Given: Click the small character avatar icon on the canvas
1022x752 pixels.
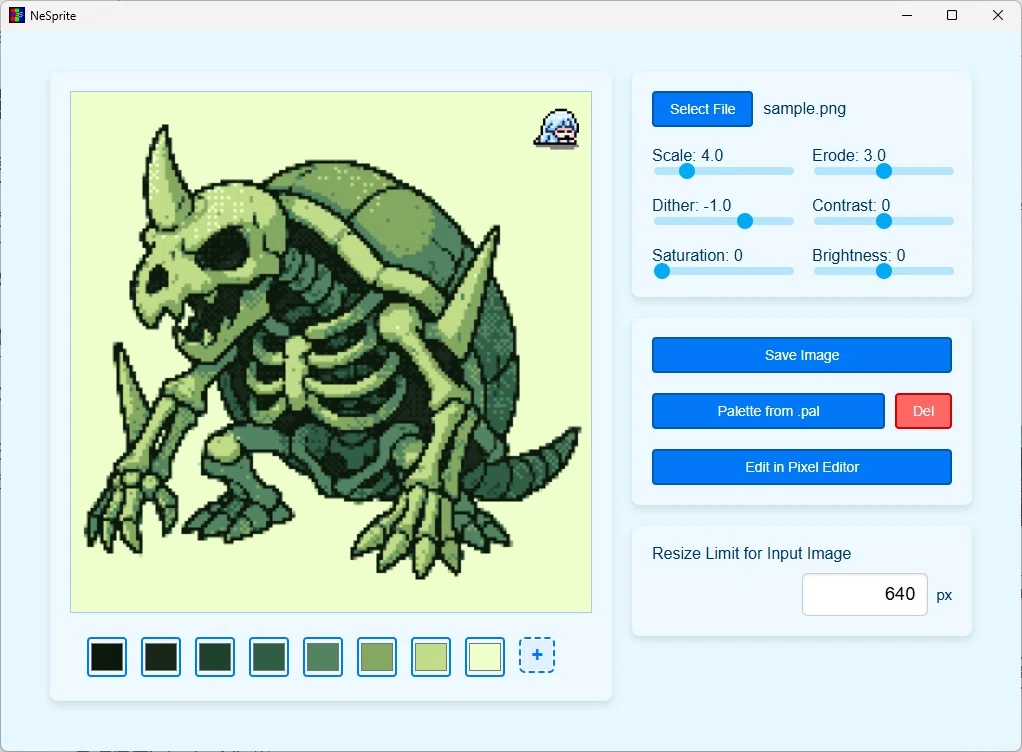Looking at the screenshot, I should point(557,129).
